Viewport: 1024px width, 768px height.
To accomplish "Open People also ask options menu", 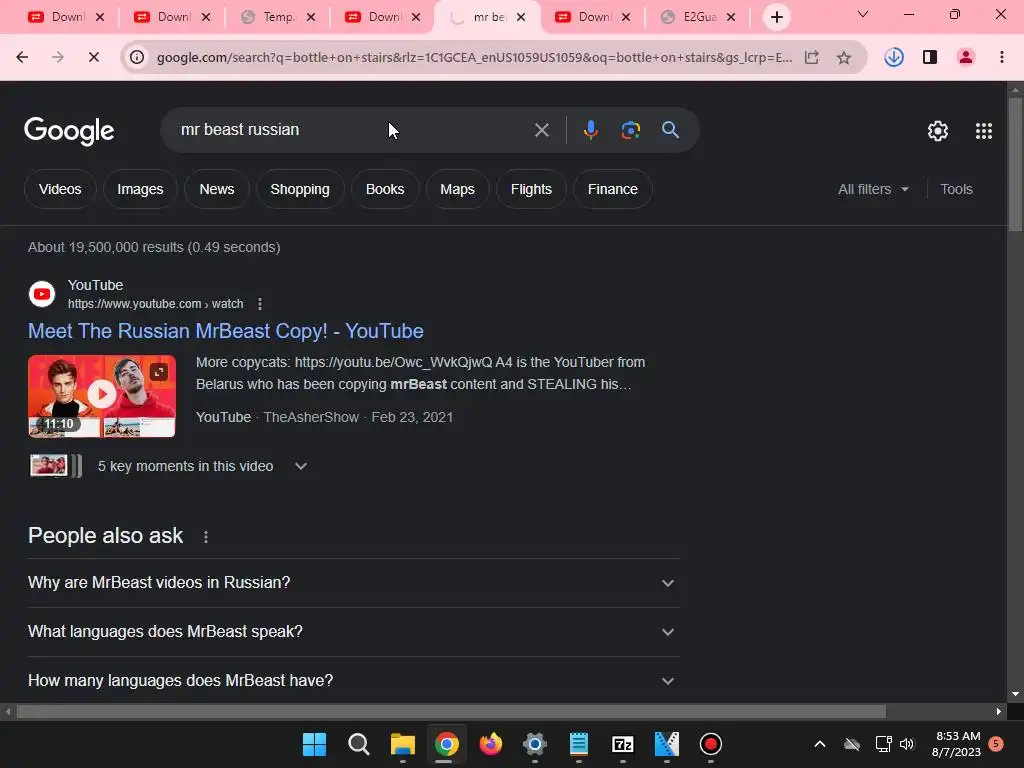I will [x=206, y=537].
